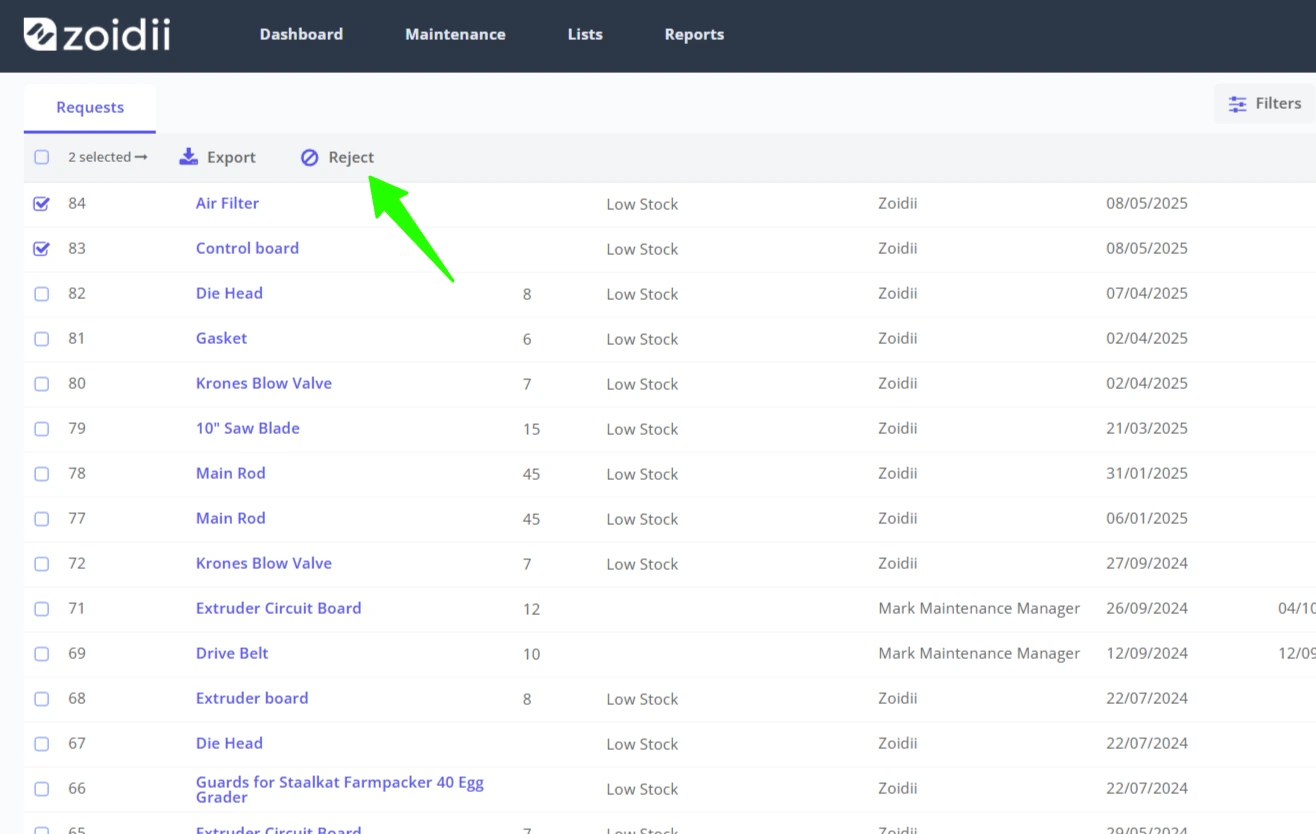Open the Lists menu
This screenshot has width=1316, height=834.
point(585,34)
